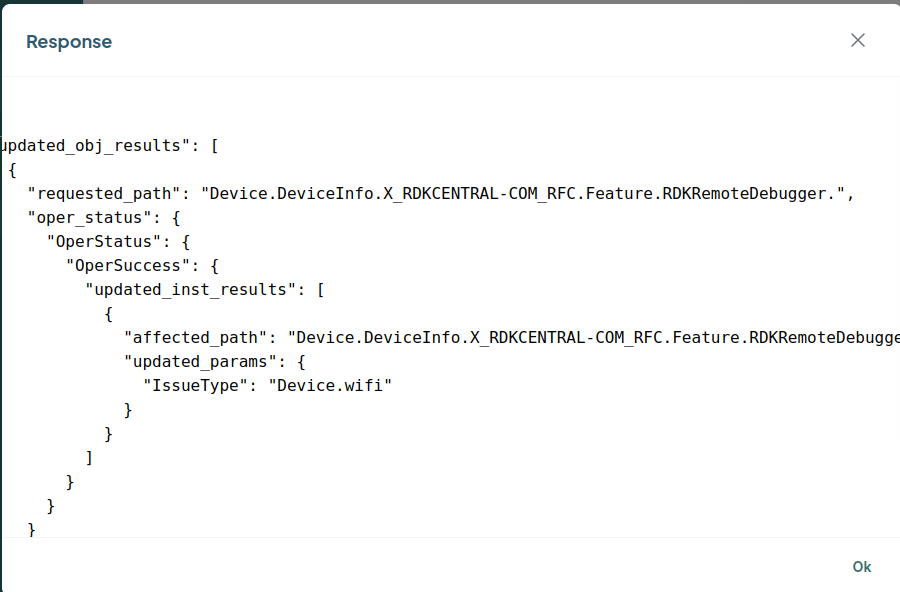Click the Response dialog title
The image size is (900, 592).
69,42
